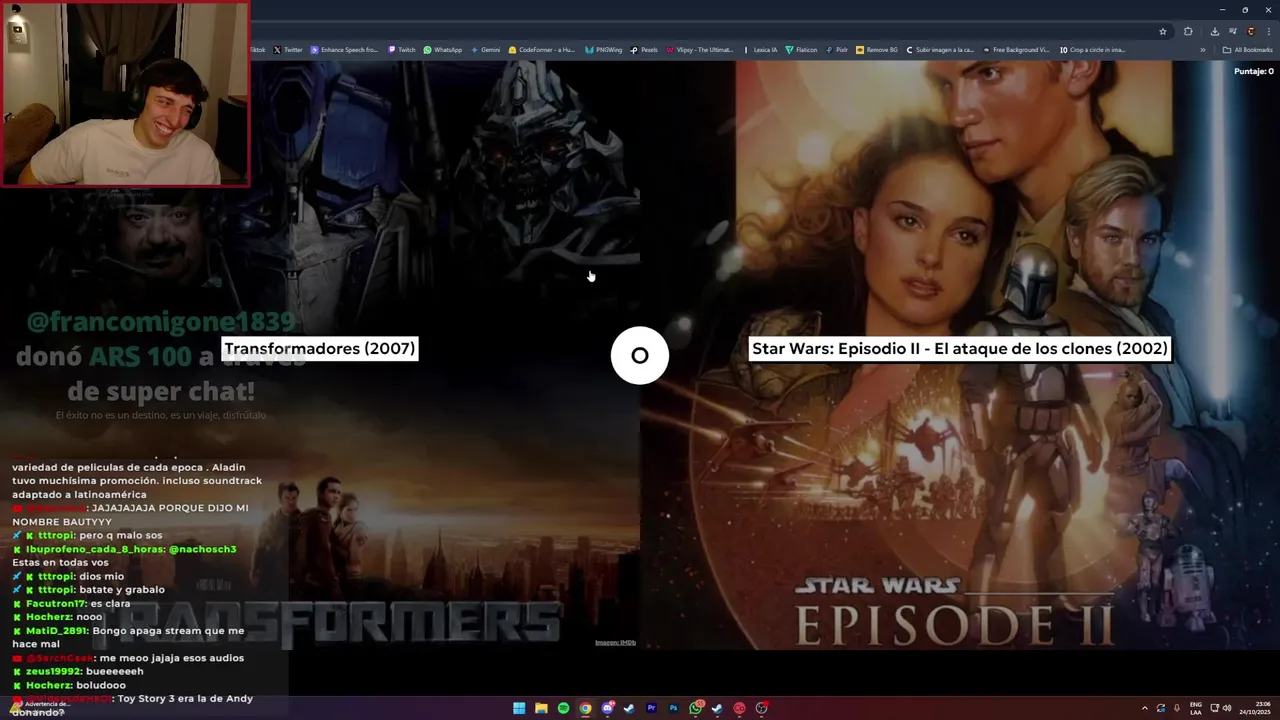This screenshot has width=1280, height=720.
Task: Open File Explorer from the taskbar
Action: point(541,708)
